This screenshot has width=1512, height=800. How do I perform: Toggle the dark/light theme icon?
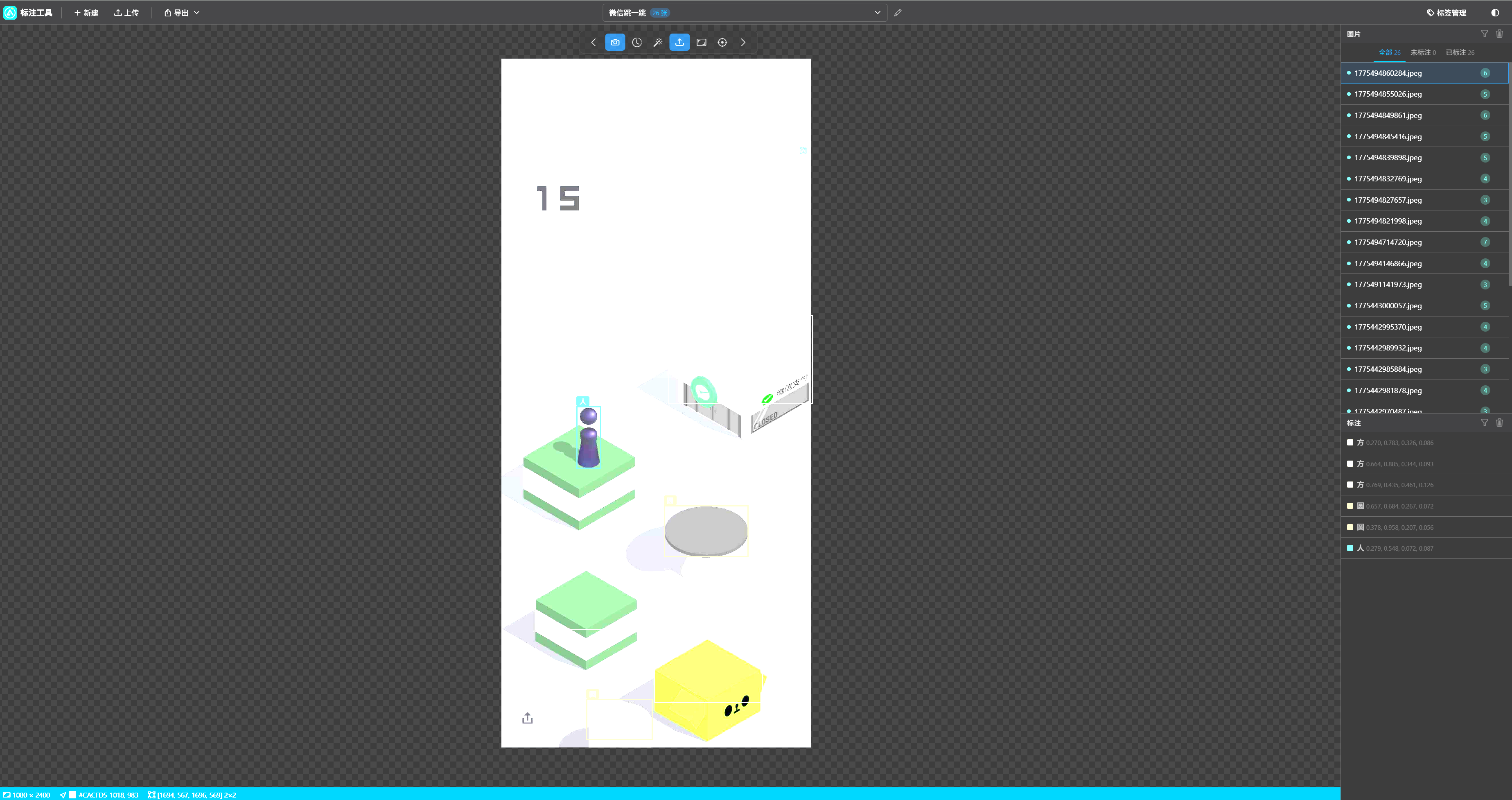(1494, 13)
